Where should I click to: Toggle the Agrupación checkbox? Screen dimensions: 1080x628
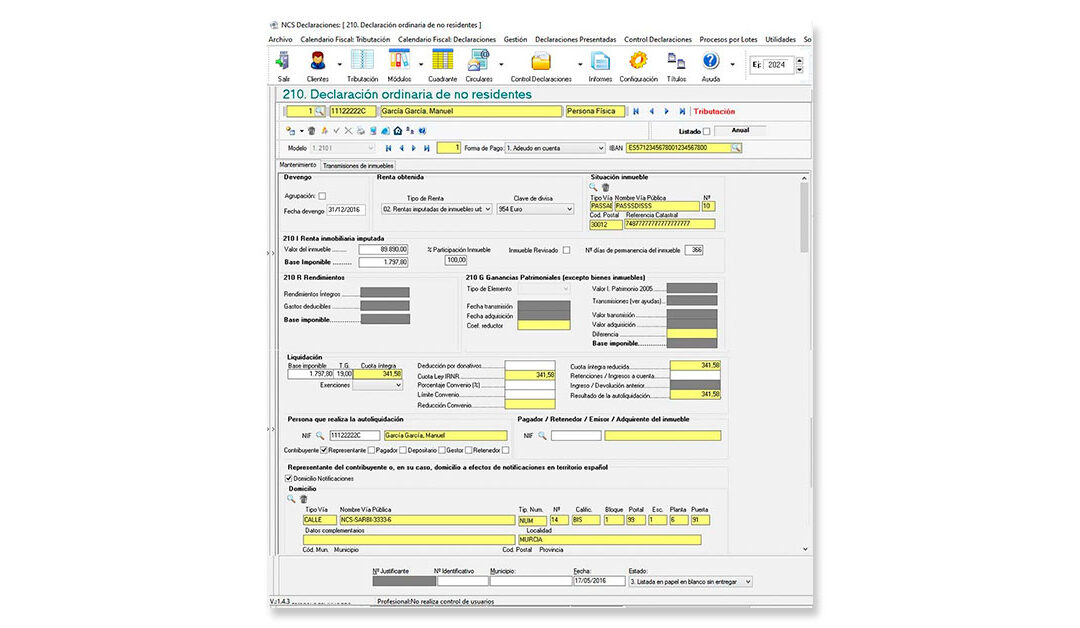click(x=322, y=196)
